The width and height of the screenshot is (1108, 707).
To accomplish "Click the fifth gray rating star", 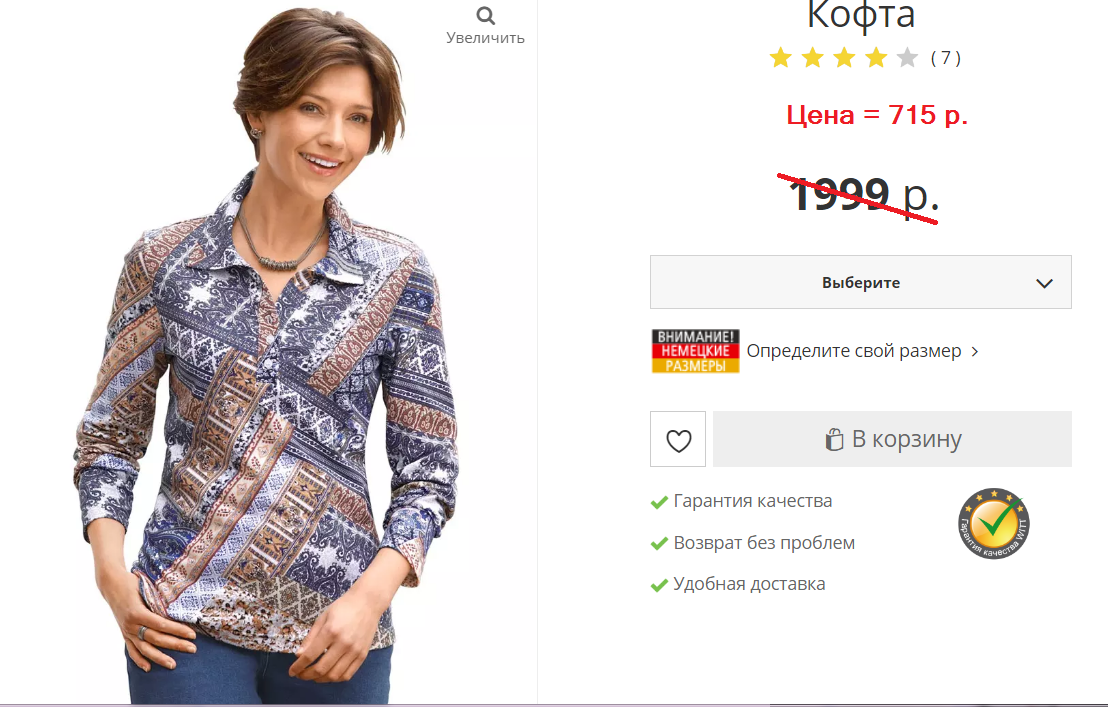I will click(907, 57).
